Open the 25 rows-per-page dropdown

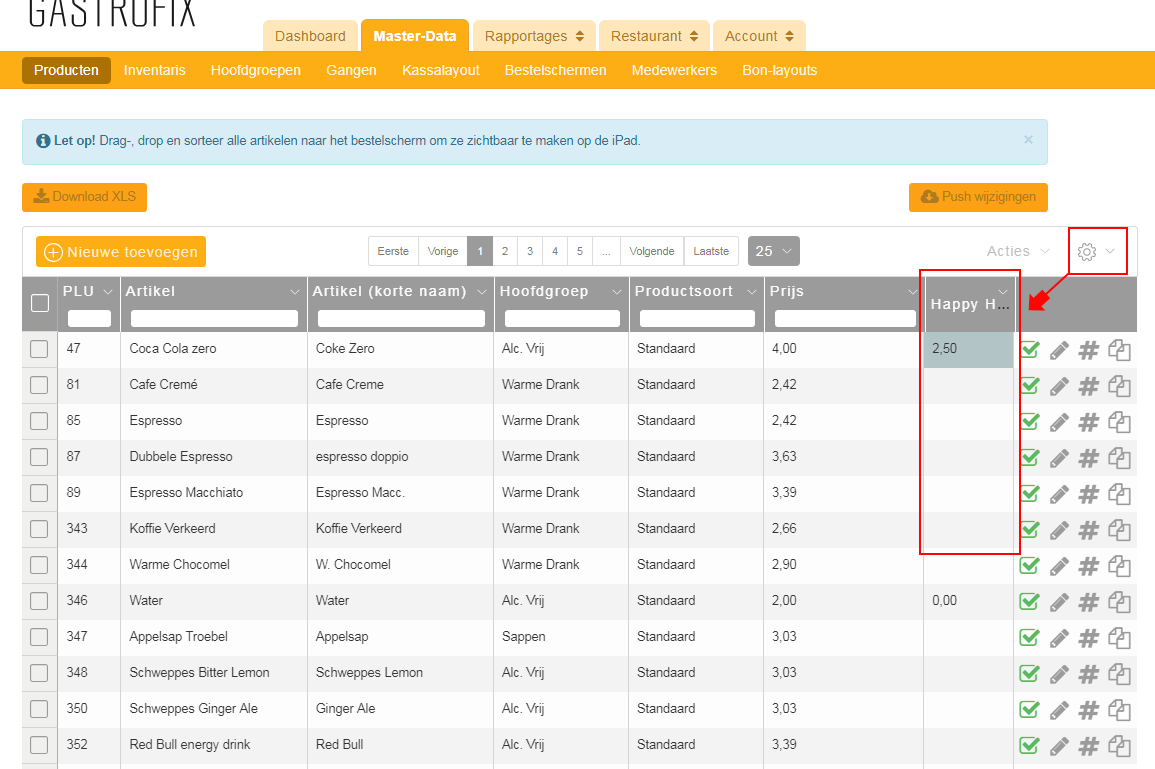coord(773,251)
